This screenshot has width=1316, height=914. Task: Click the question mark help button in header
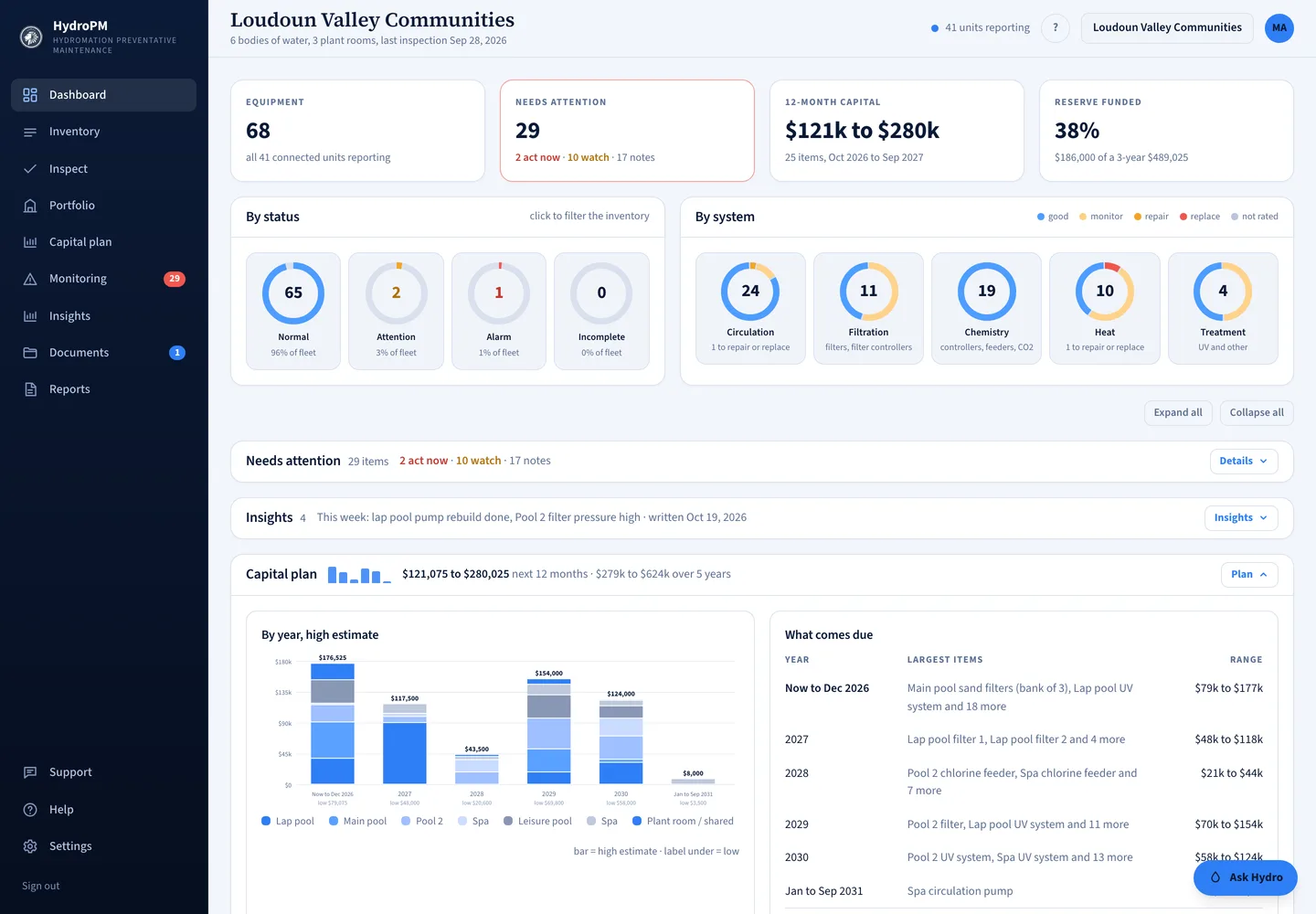click(1056, 27)
